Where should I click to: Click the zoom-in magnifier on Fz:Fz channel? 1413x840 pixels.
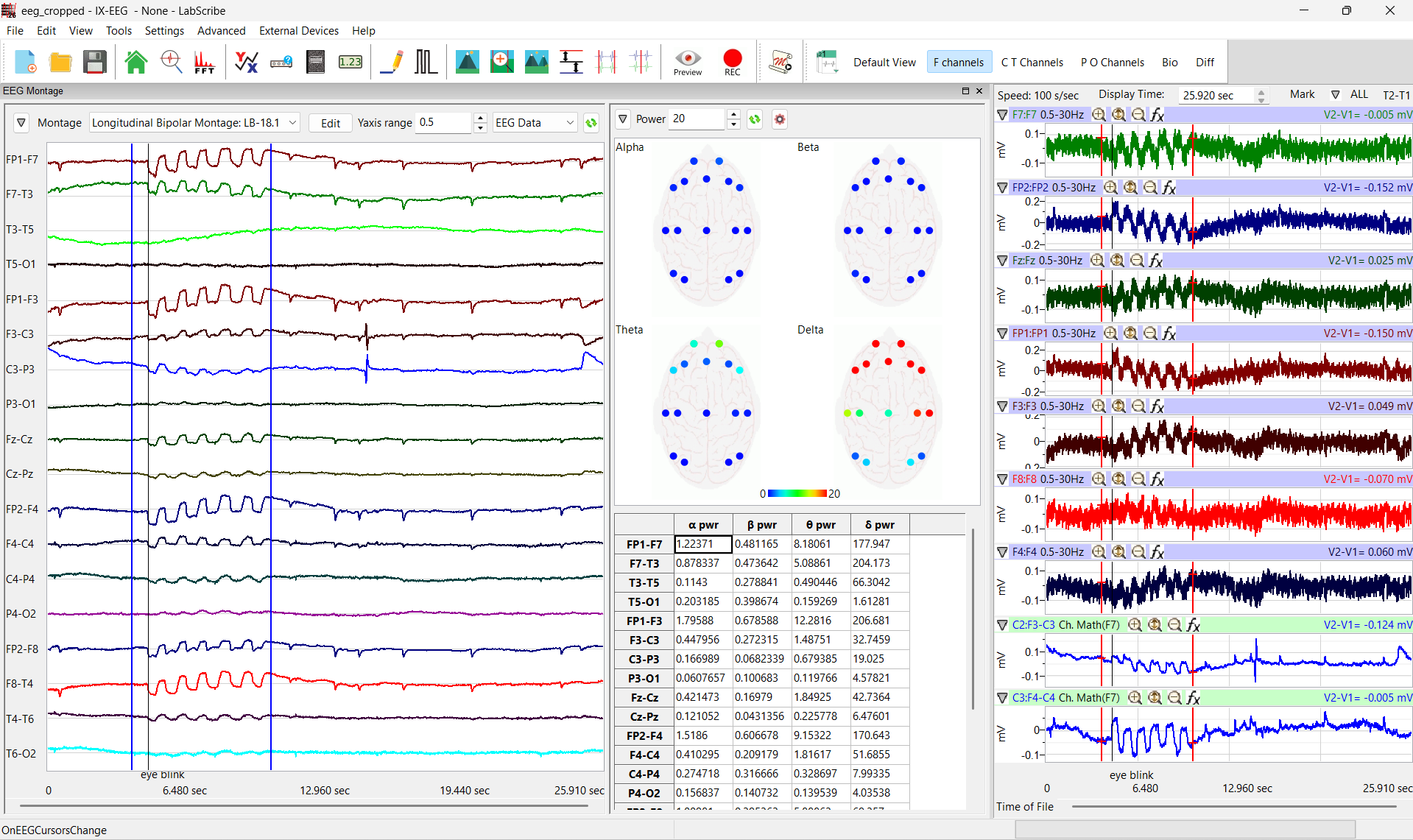[1097, 260]
